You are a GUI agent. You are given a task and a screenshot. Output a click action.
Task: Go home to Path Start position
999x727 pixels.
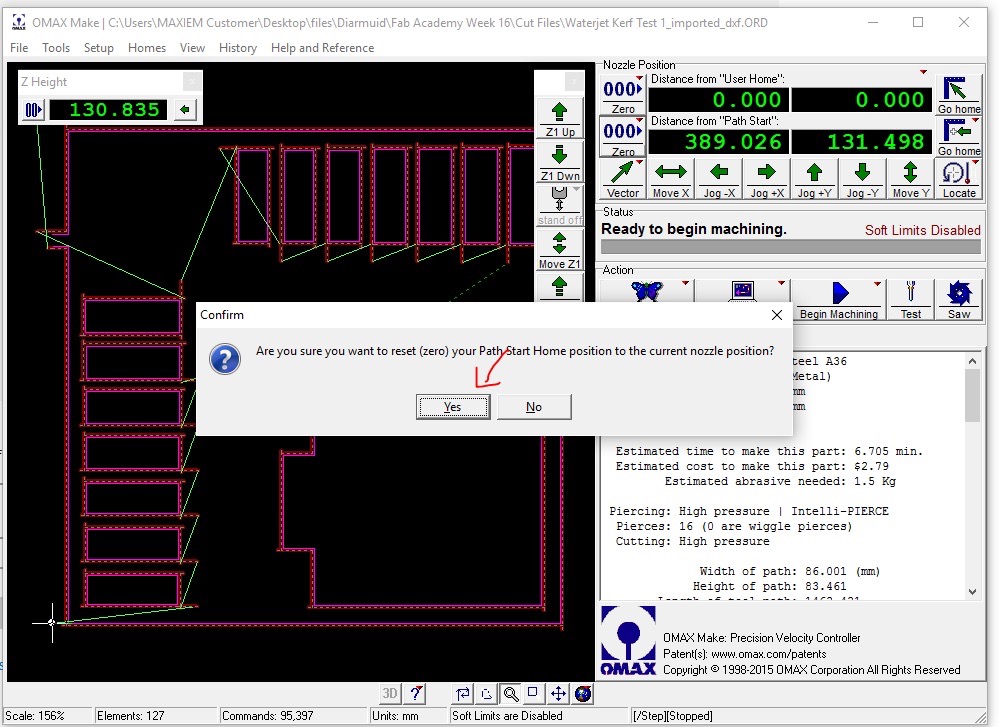[958, 137]
